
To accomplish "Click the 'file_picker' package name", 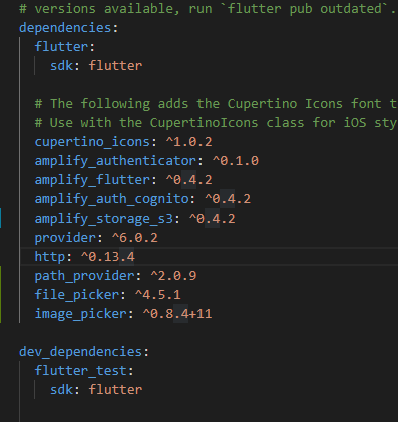I will coord(77,295).
